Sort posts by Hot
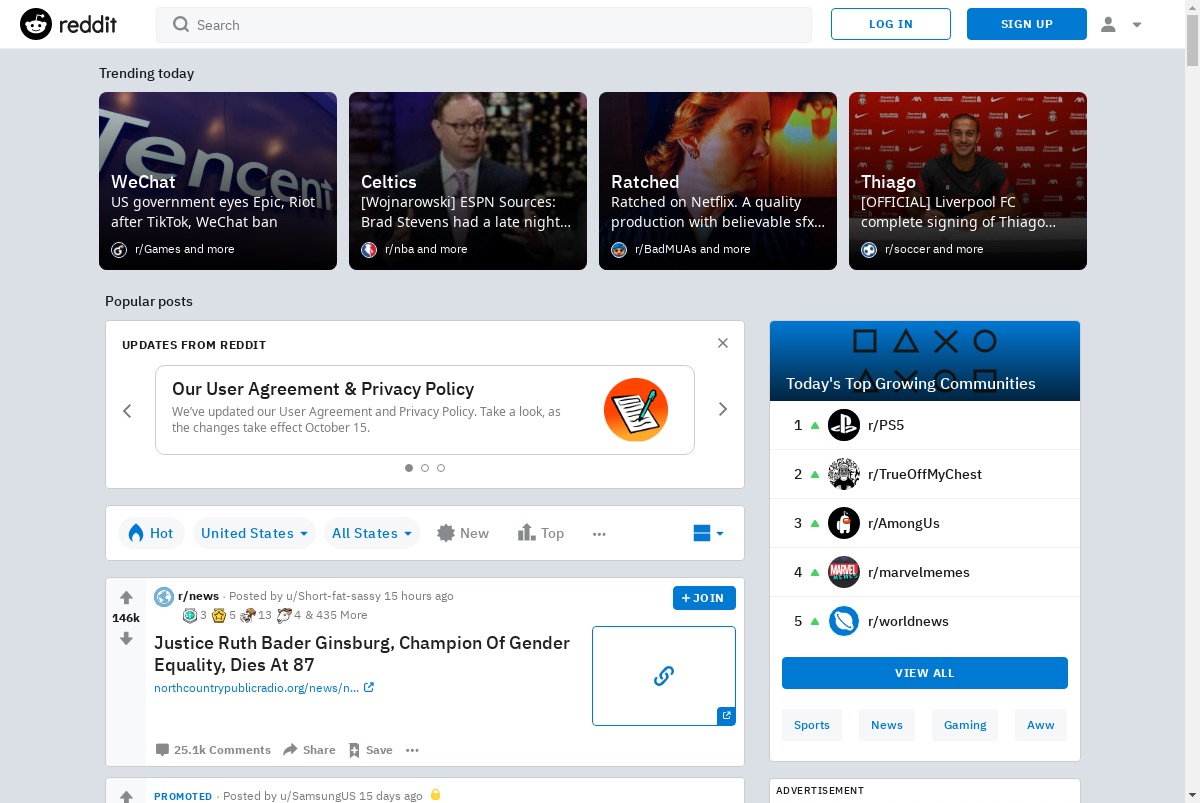The height and width of the screenshot is (803, 1200). [x=149, y=533]
